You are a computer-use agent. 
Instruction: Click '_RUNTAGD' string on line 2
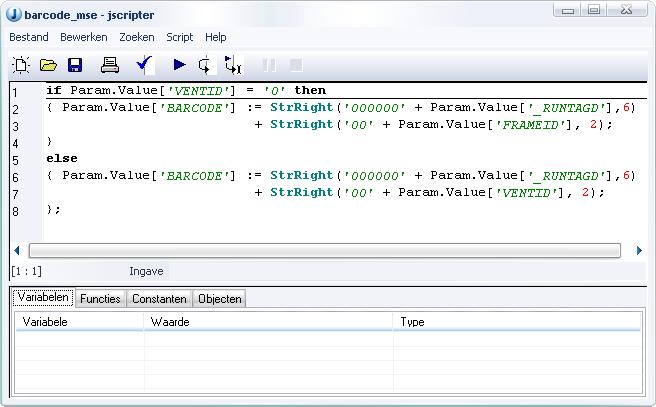coord(567,108)
